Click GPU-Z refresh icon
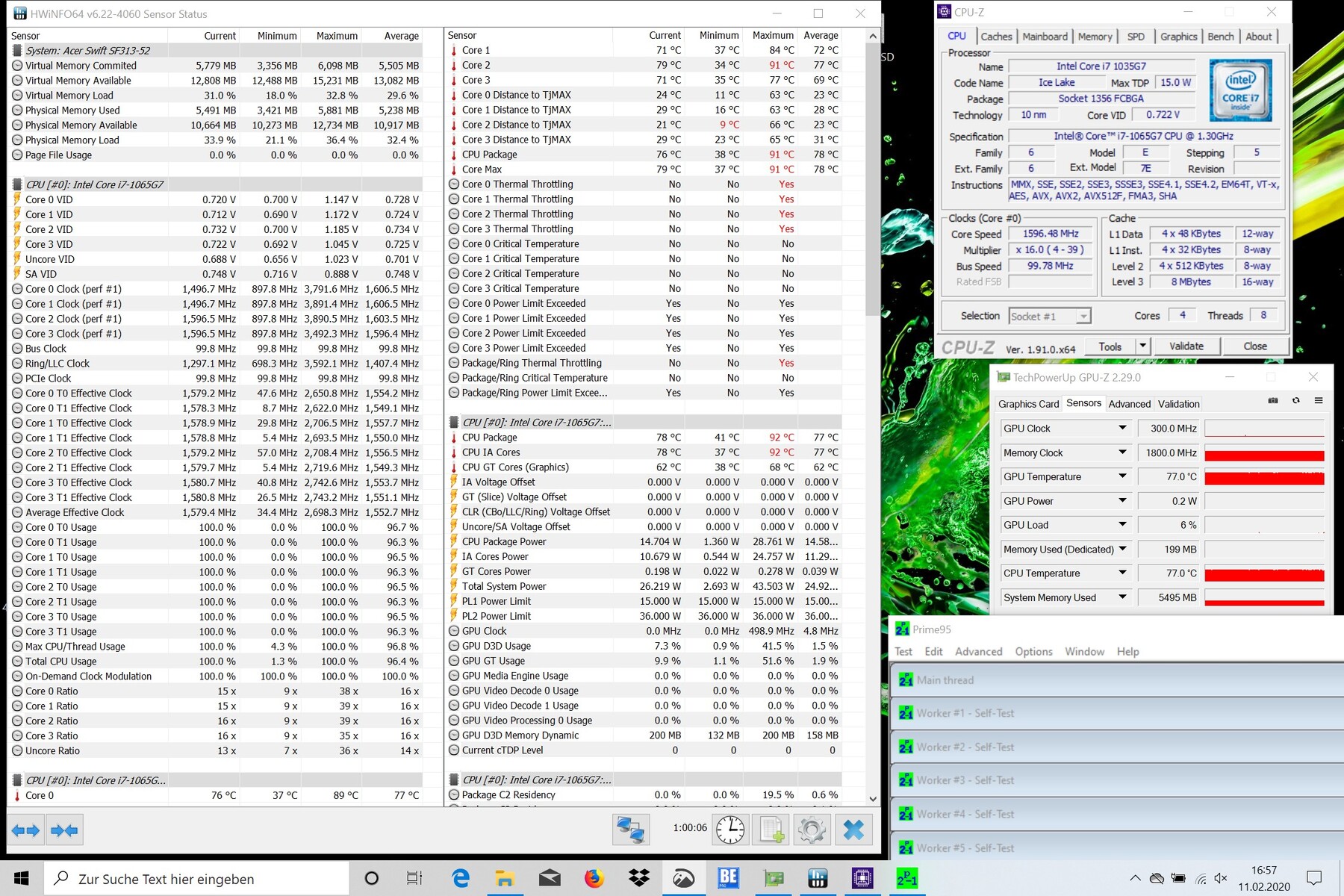Image resolution: width=1344 pixels, height=896 pixels. click(1296, 401)
